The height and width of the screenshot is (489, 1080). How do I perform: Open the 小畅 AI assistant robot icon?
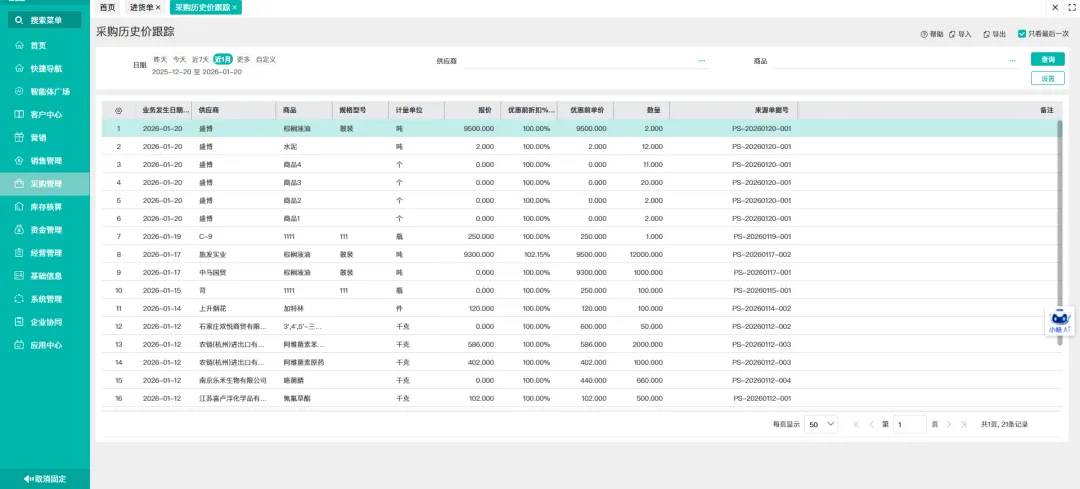click(1059, 321)
